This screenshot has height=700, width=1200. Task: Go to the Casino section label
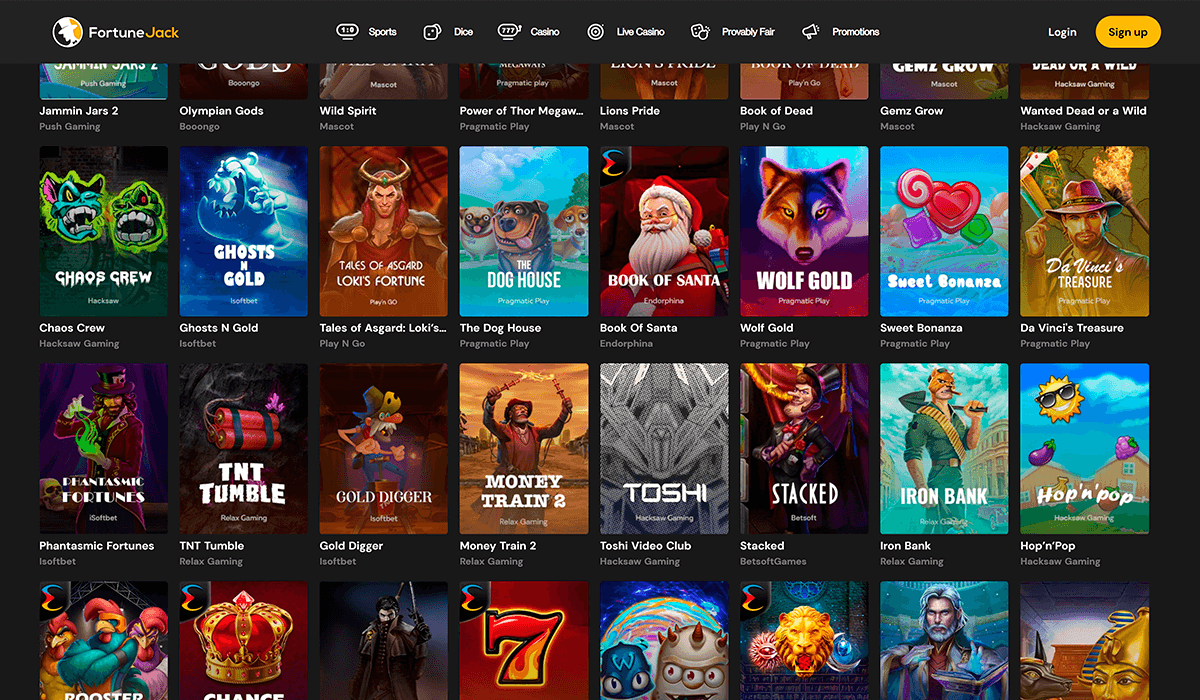click(x=545, y=32)
